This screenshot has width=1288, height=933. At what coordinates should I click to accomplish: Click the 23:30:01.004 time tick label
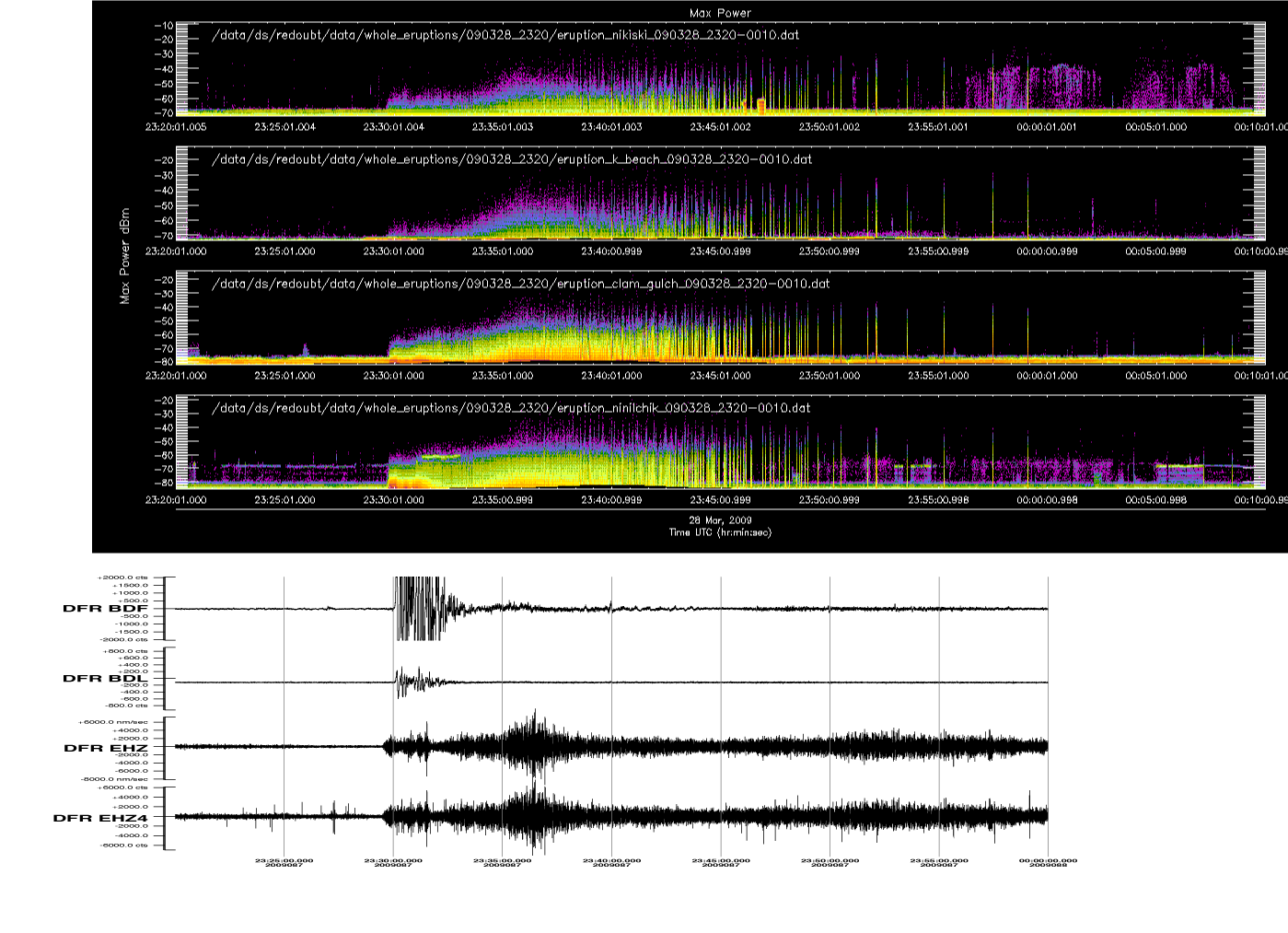pyautogui.click(x=393, y=127)
